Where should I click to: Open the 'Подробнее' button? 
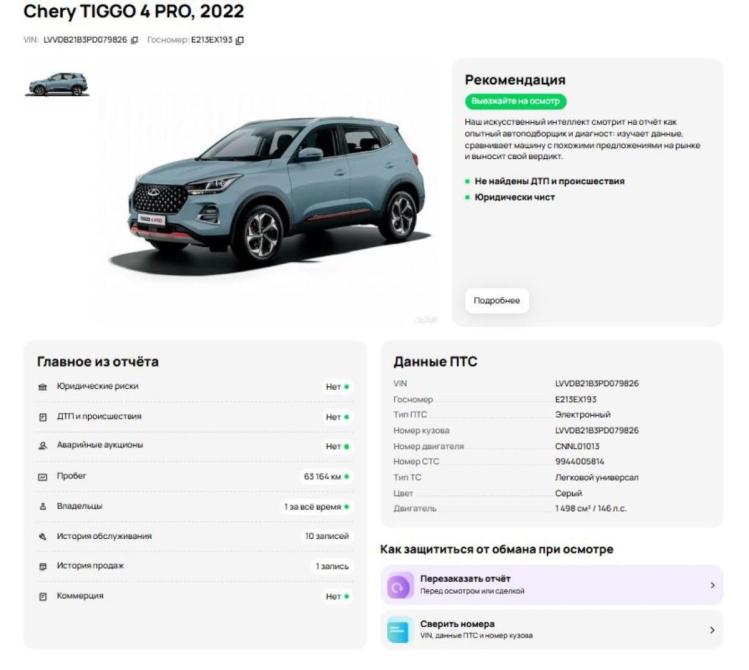(x=497, y=300)
